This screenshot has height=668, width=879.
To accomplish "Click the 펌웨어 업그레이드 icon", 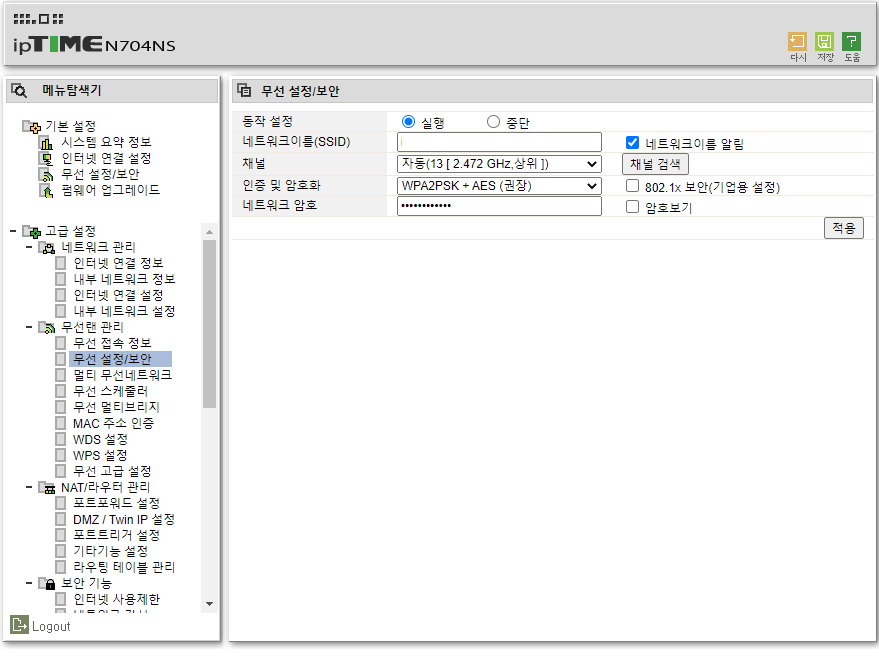I will (45, 191).
